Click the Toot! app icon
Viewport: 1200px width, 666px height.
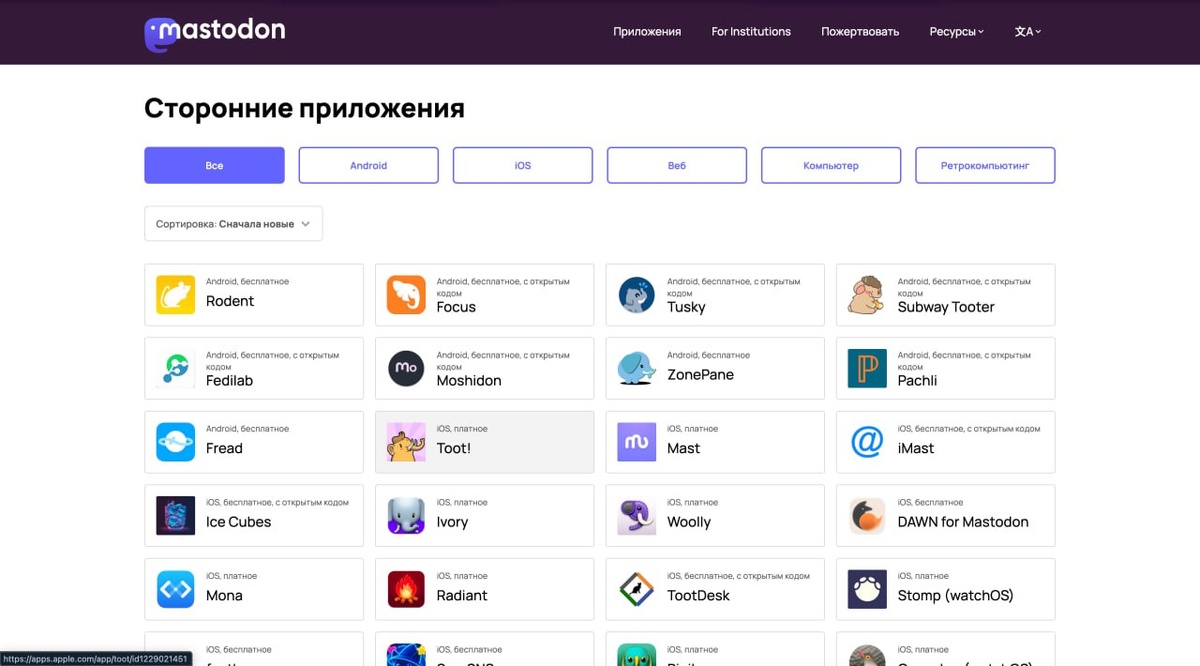click(406, 442)
